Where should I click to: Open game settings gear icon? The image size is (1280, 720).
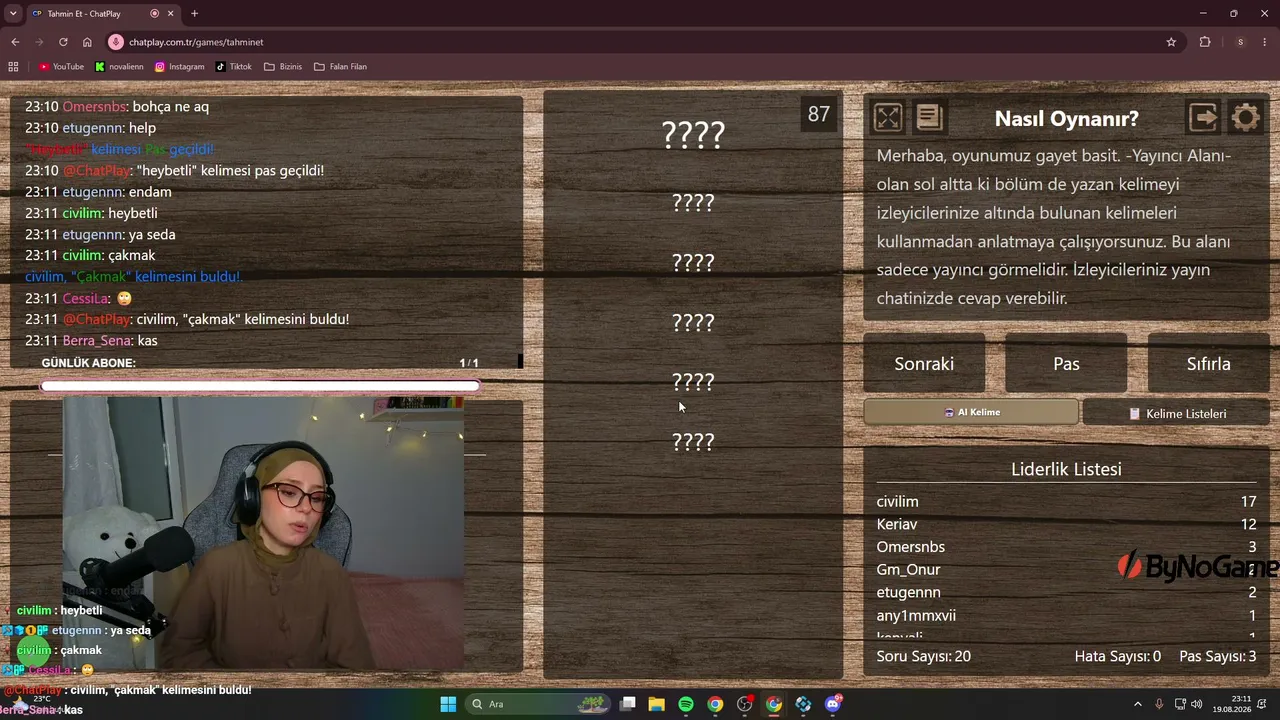click(1245, 118)
